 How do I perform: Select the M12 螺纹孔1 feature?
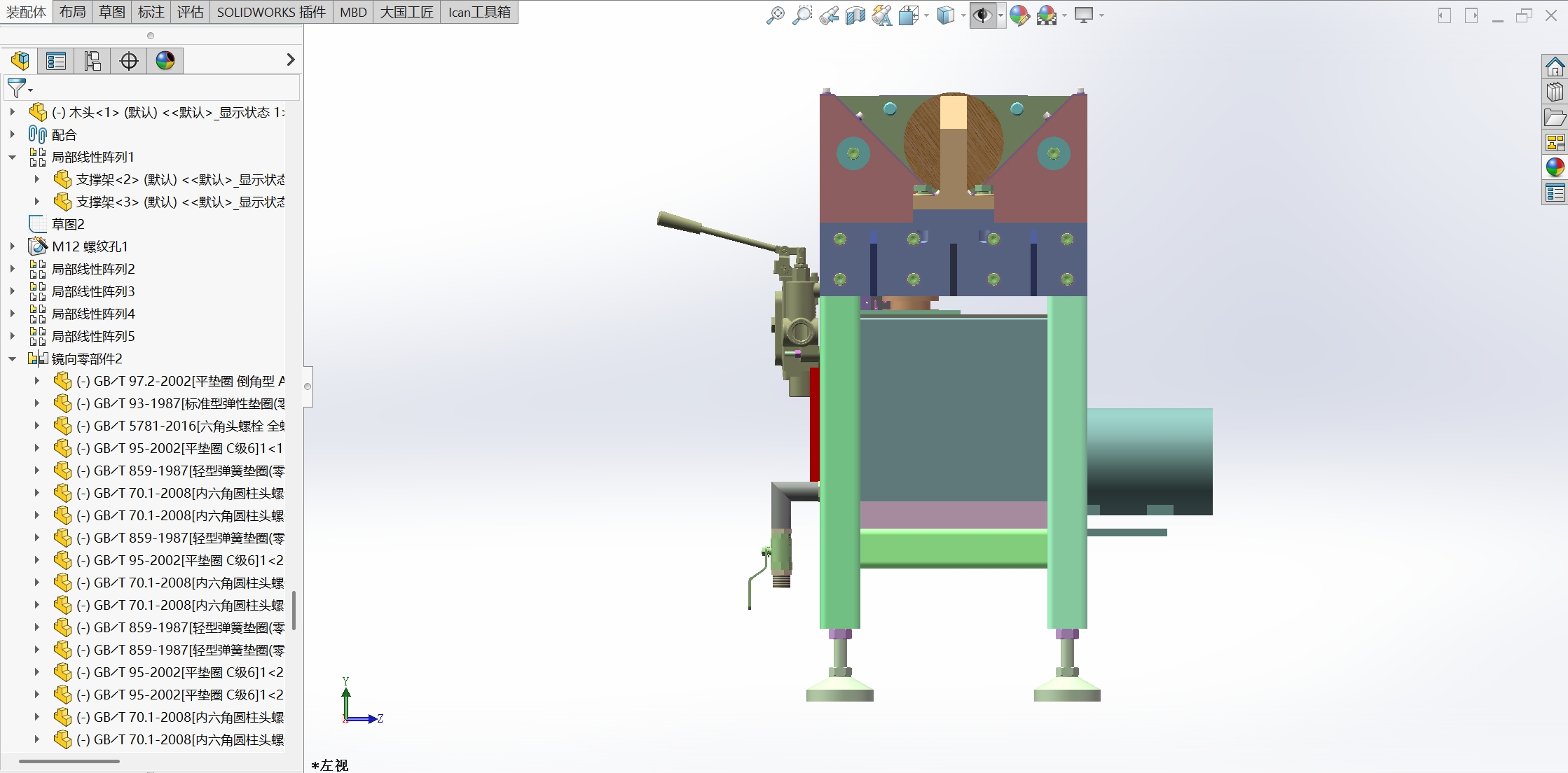(x=90, y=246)
